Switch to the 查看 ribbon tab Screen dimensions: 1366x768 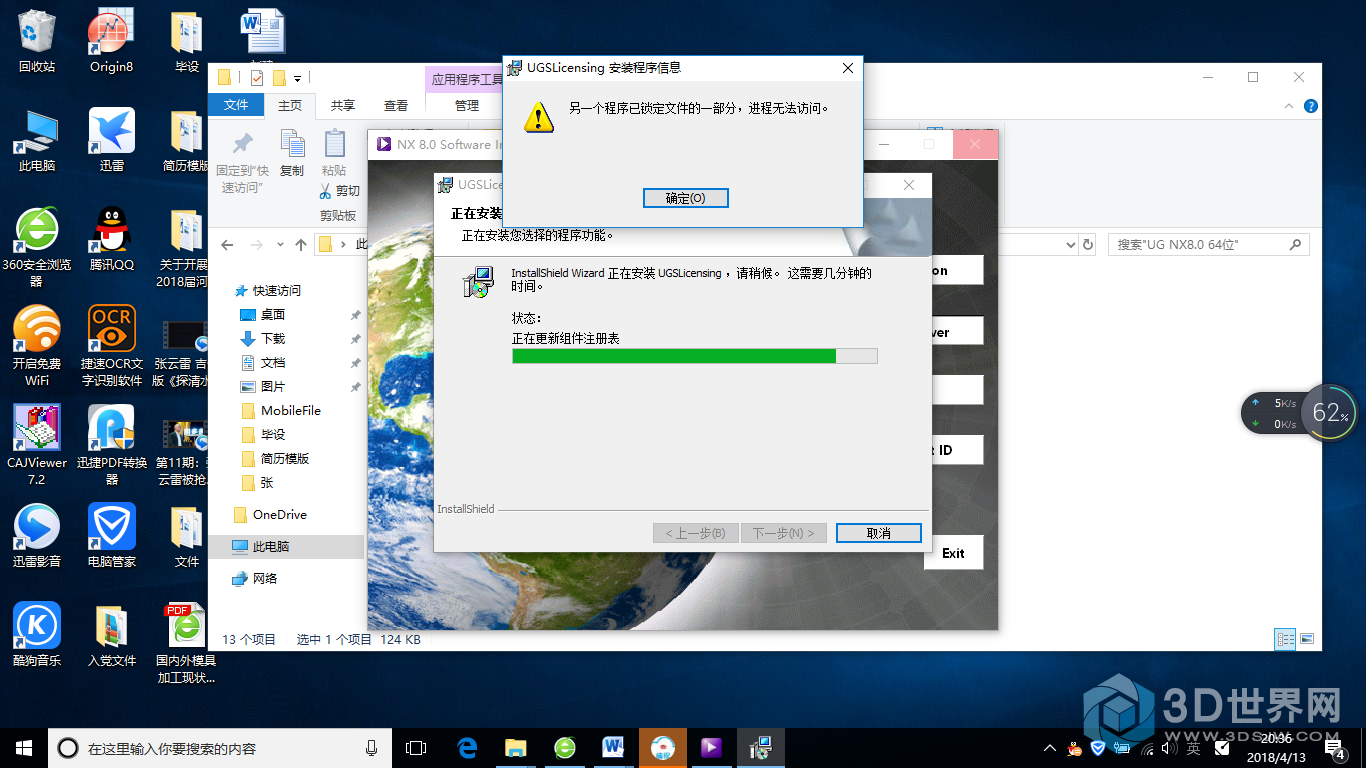[396, 105]
